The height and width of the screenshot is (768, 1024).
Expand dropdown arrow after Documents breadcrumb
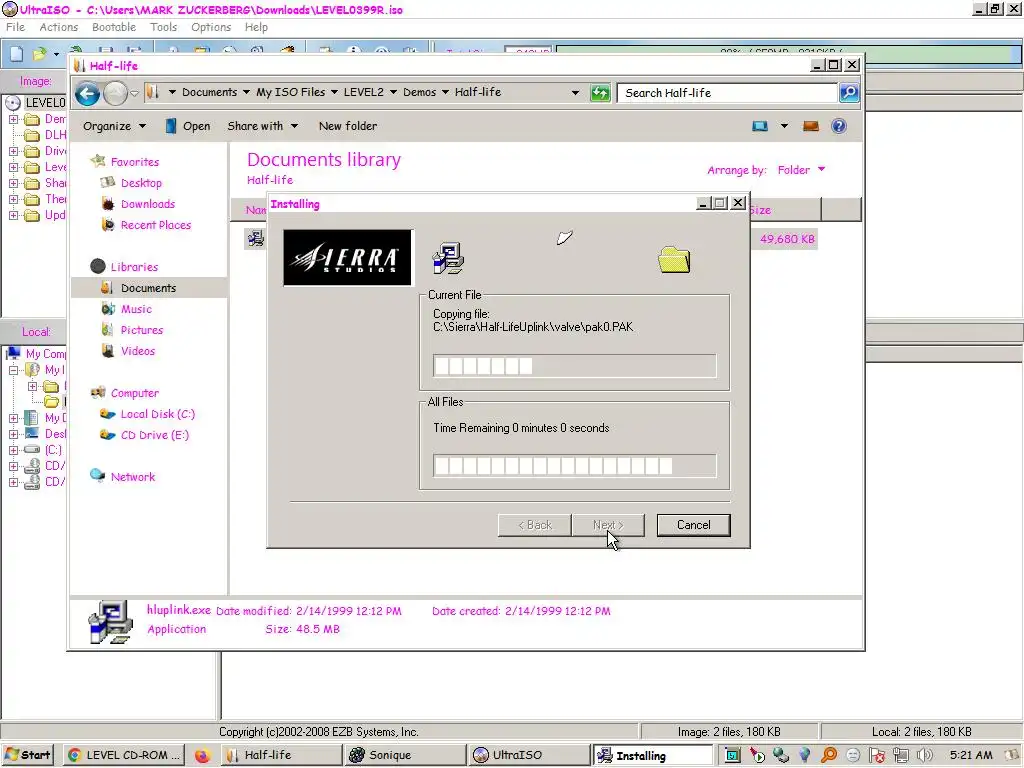246,92
